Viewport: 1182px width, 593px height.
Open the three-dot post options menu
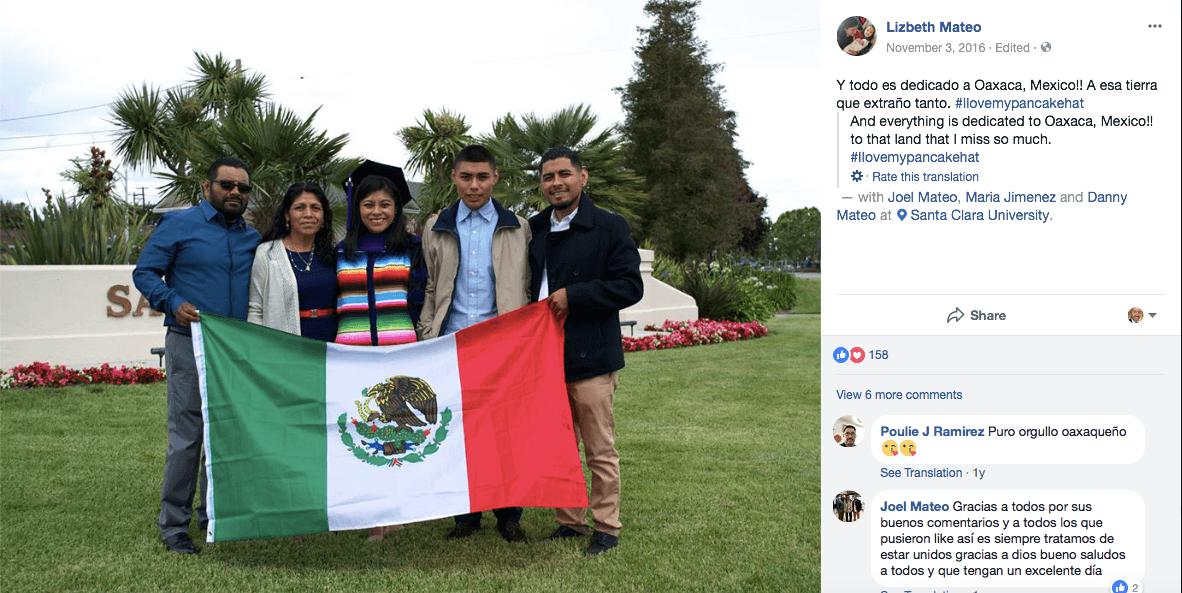coord(1154,26)
